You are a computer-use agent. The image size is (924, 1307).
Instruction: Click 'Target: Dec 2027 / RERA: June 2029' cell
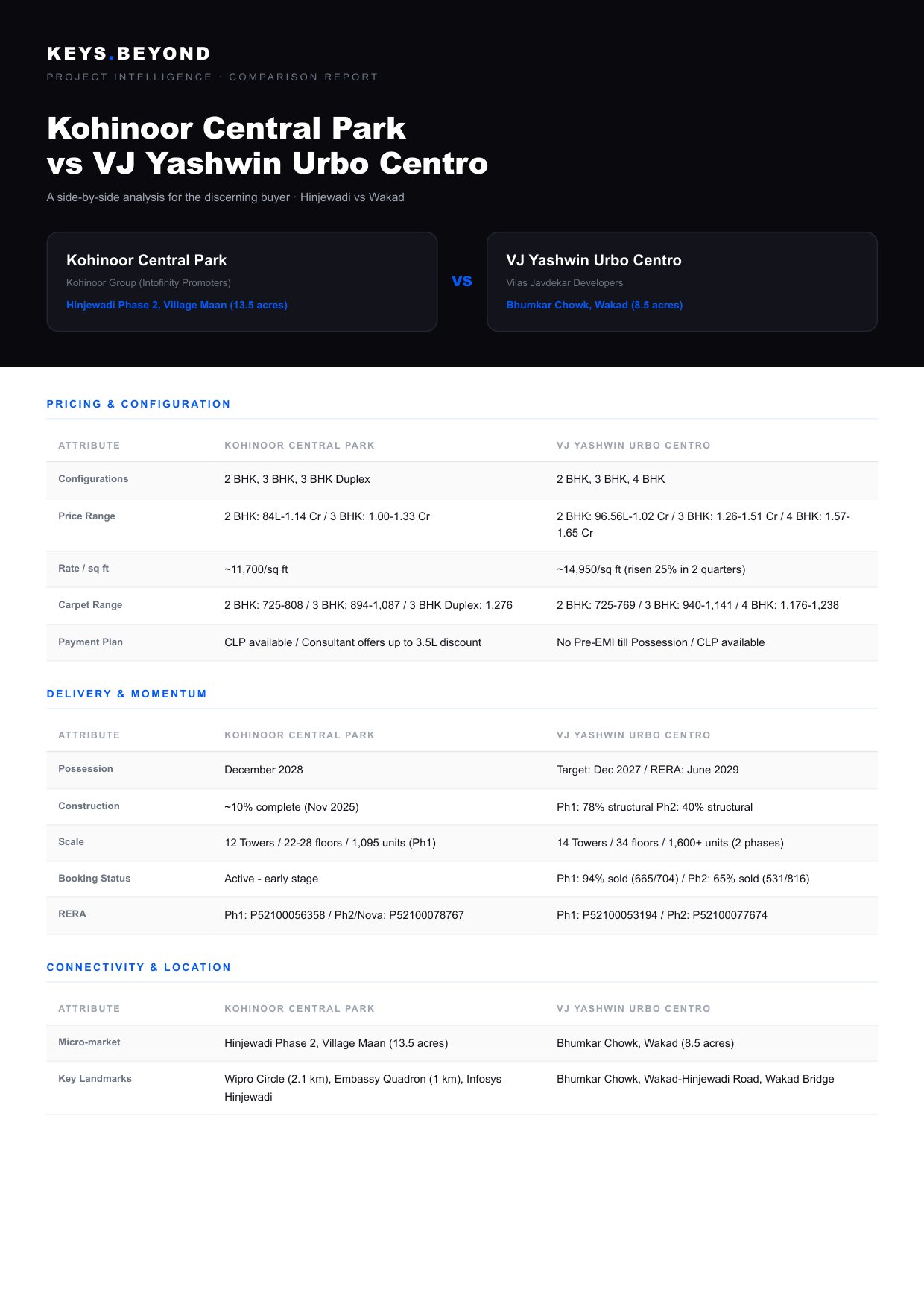(648, 770)
